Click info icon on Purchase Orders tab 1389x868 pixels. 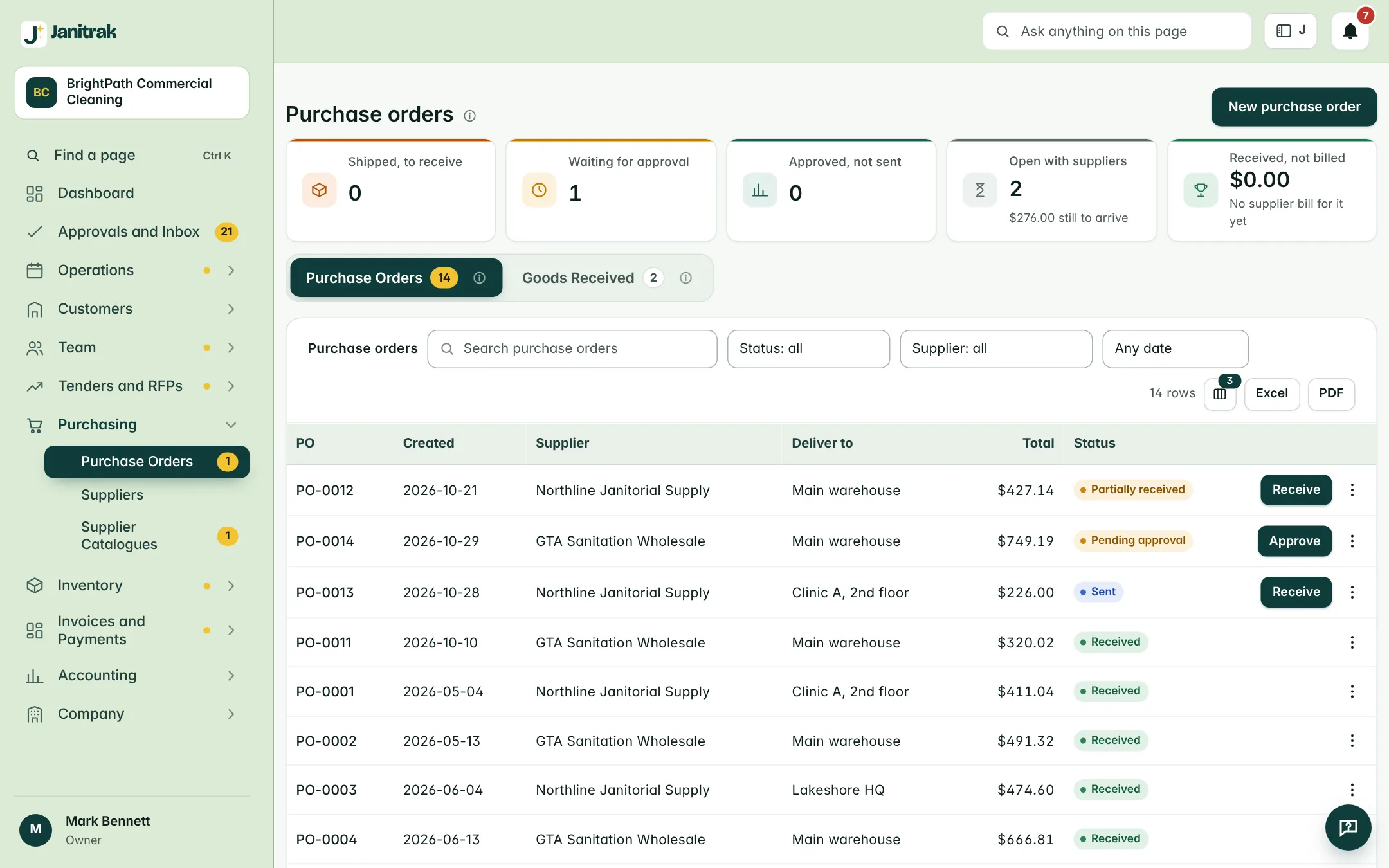click(x=479, y=278)
